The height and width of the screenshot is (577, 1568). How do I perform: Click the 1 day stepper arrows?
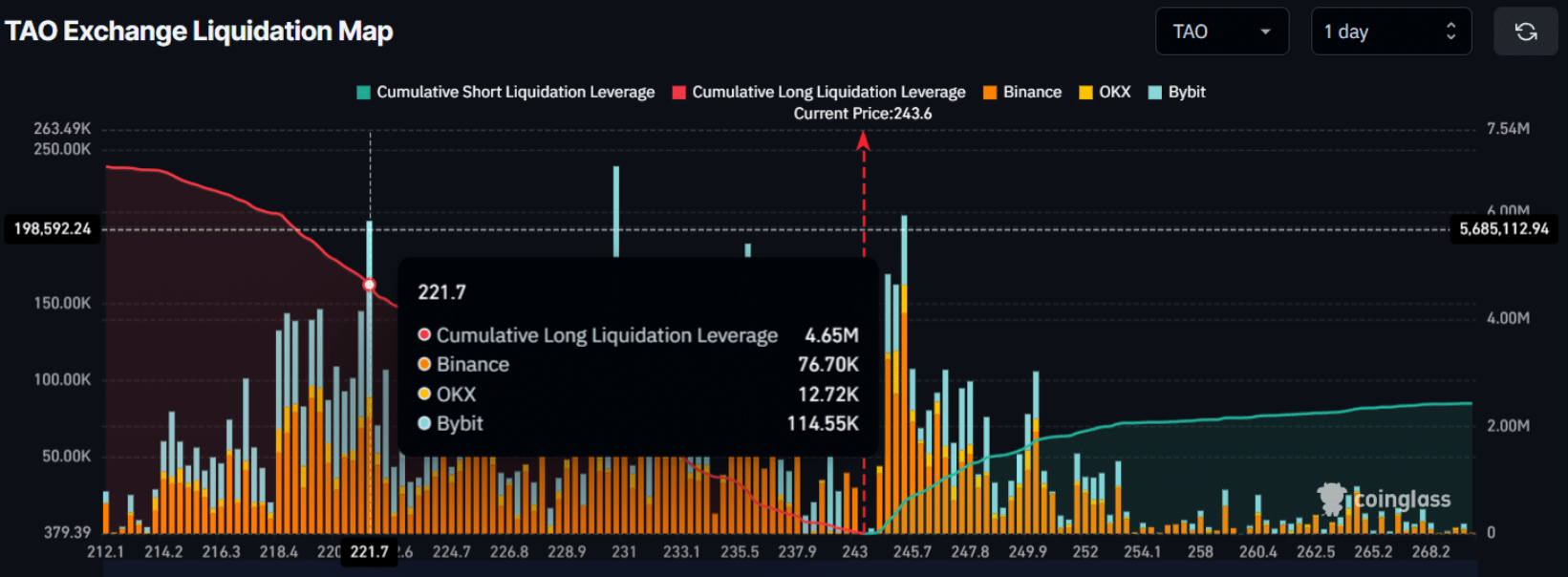point(1450,32)
